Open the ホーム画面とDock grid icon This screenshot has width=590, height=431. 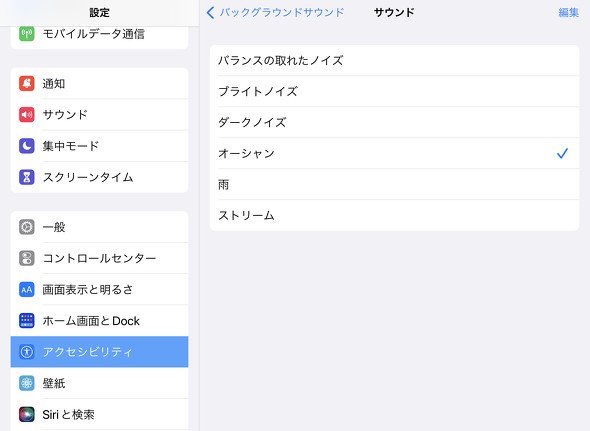(x=27, y=321)
